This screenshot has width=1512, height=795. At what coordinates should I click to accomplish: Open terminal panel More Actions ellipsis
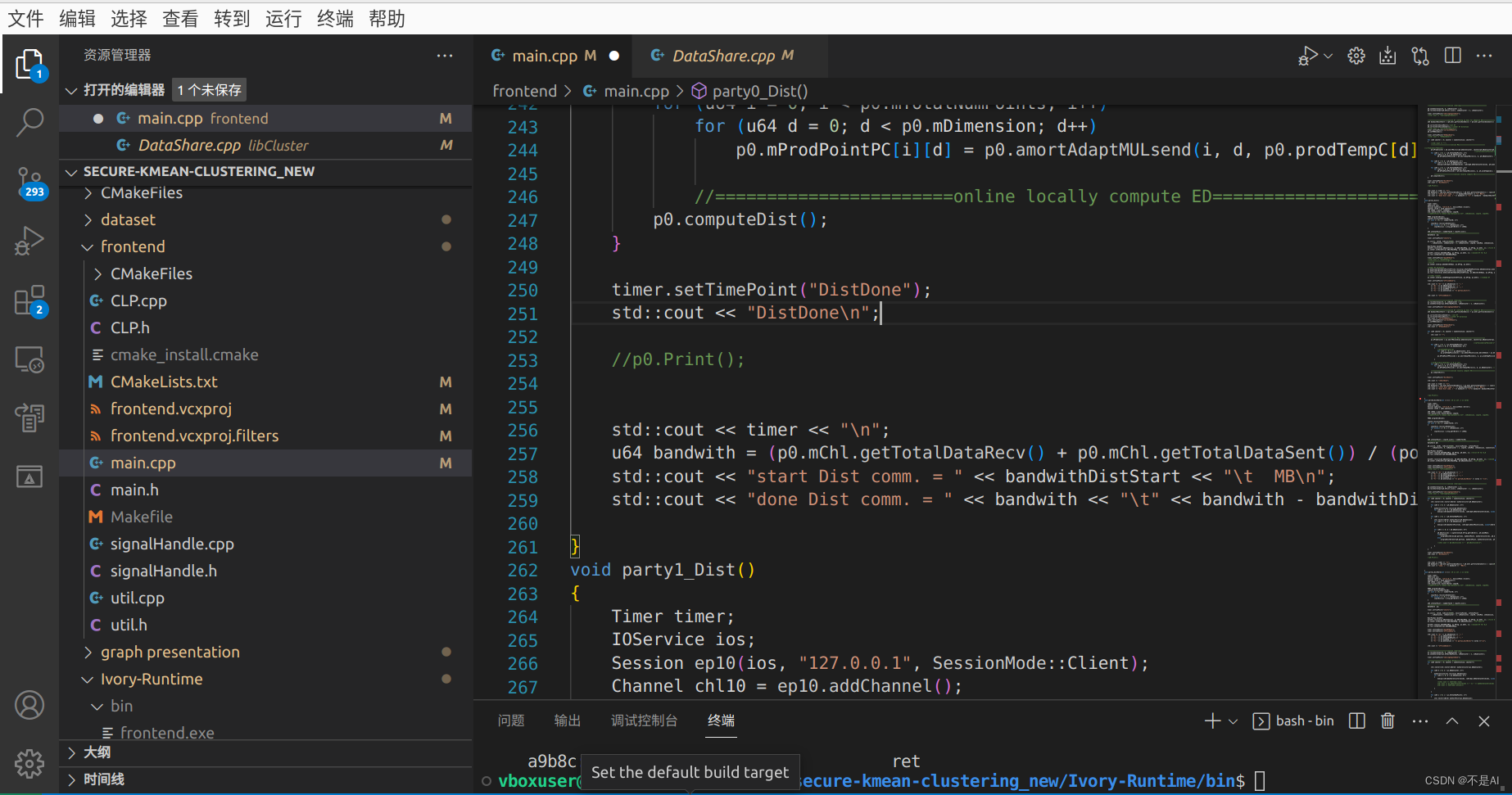coord(1420,720)
